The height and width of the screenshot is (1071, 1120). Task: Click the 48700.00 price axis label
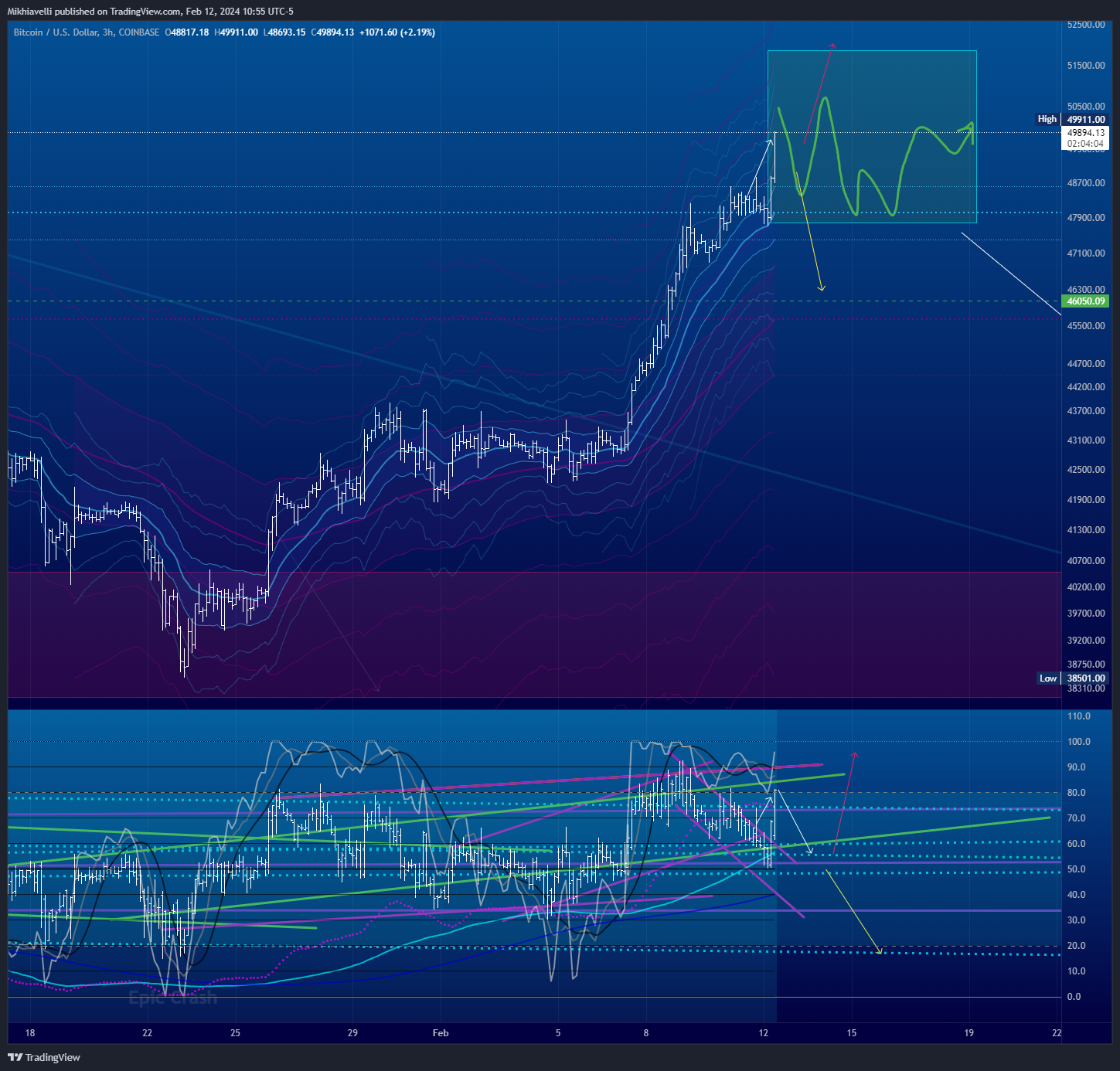(1086, 183)
